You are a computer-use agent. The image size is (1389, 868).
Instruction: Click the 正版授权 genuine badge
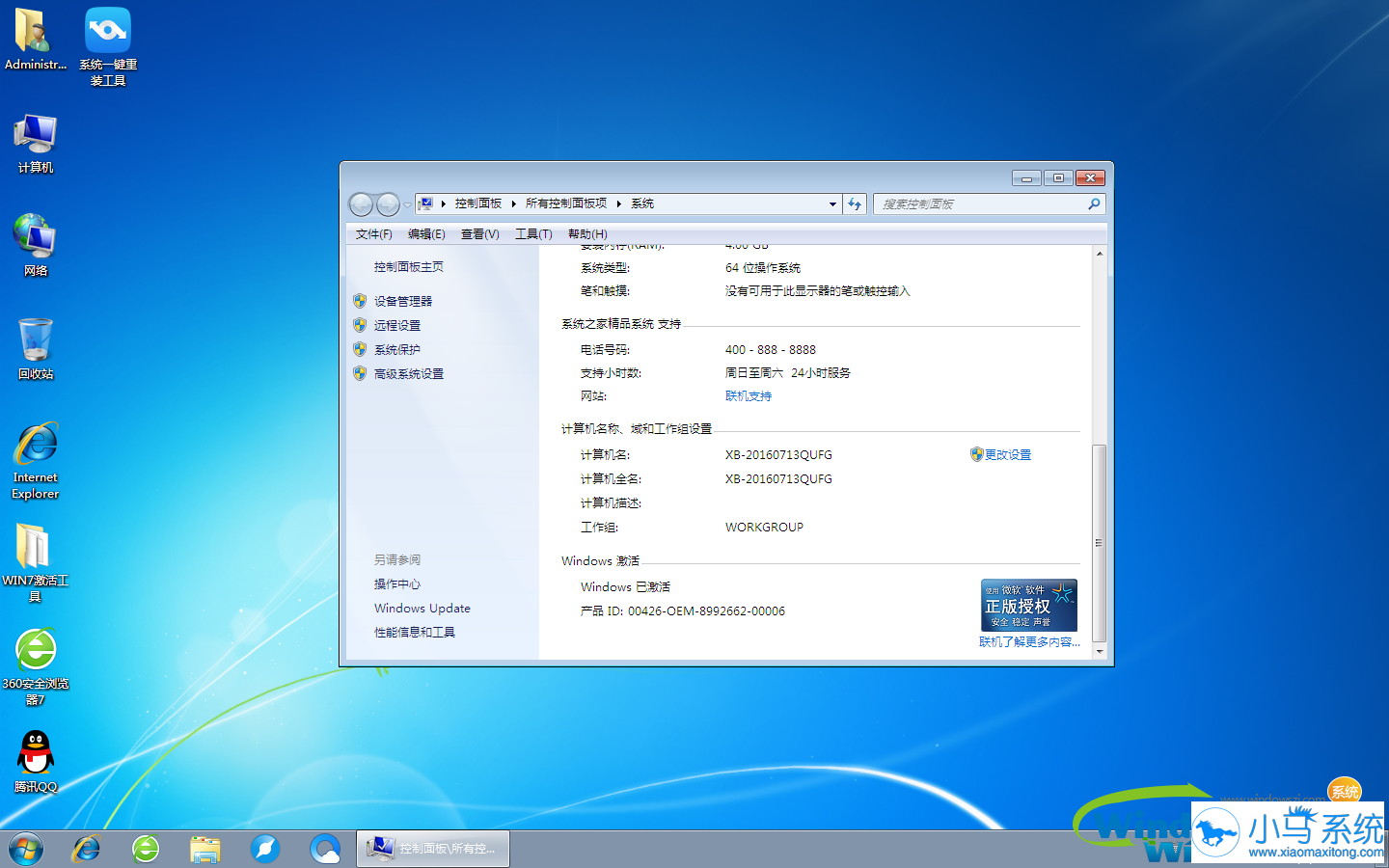pos(1029,606)
